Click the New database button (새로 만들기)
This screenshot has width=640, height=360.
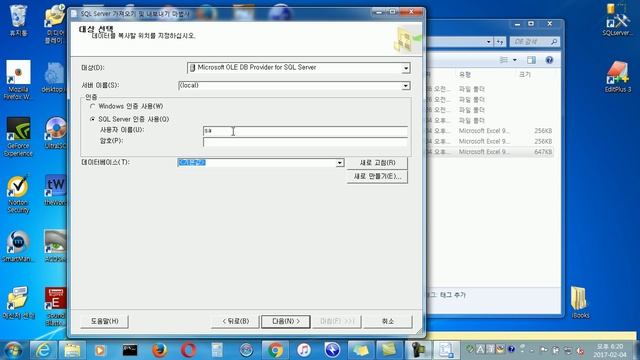coord(377,176)
